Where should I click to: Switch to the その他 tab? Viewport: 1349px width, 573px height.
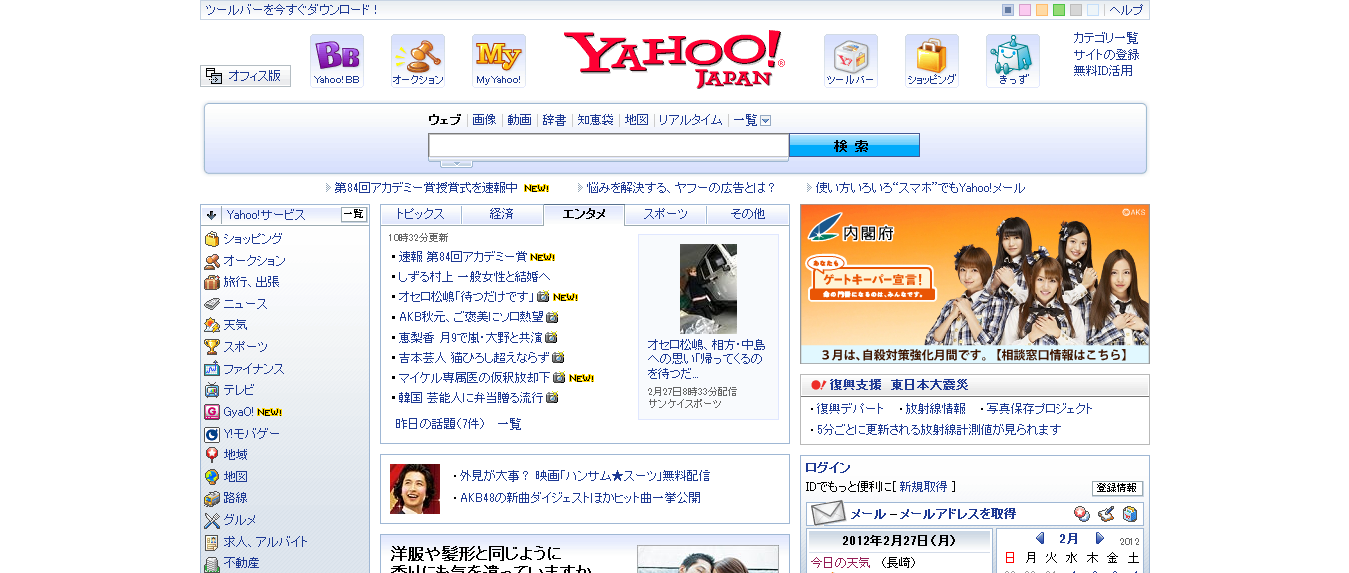[748, 214]
